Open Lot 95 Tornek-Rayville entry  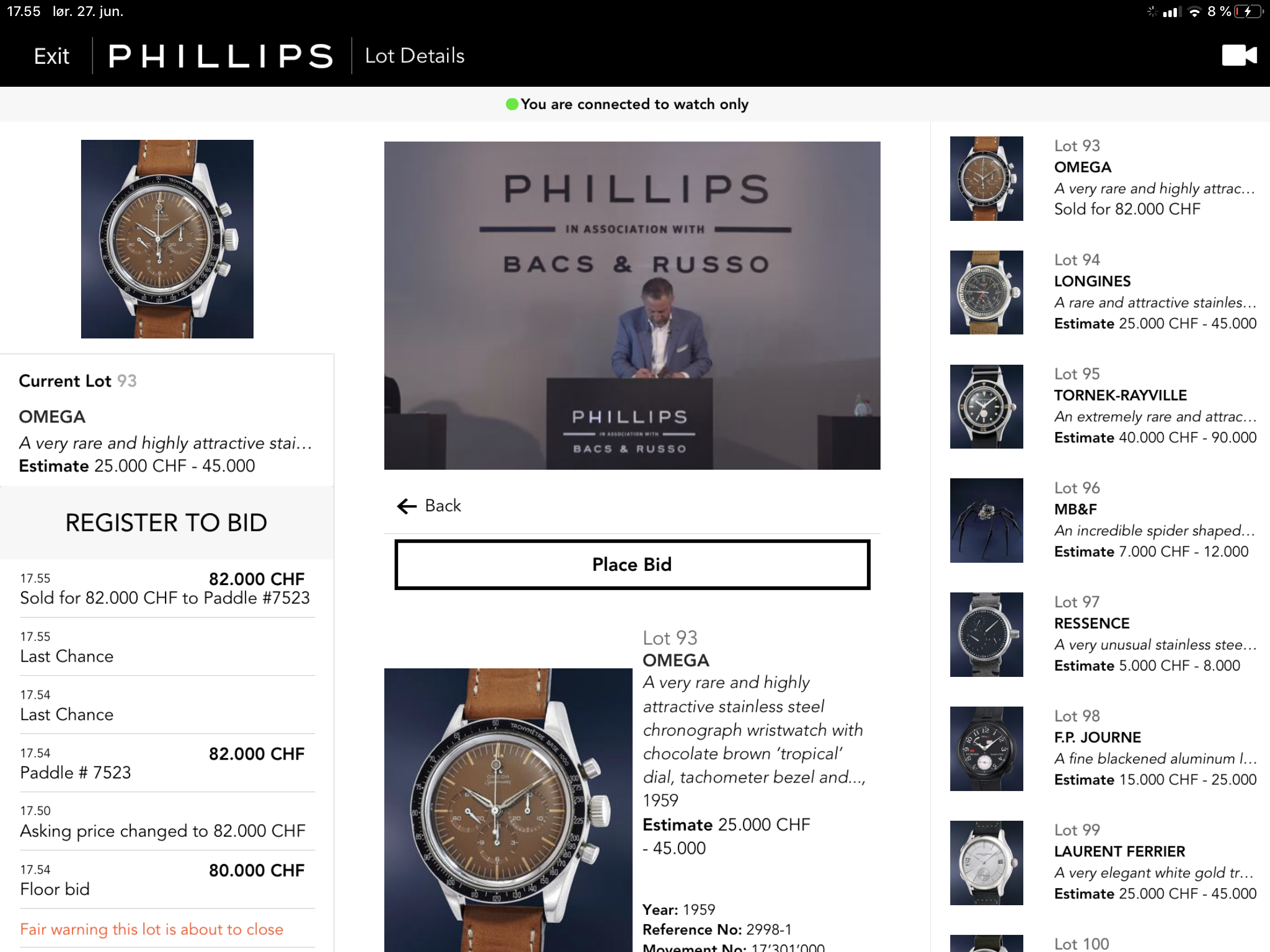click(x=1103, y=406)
